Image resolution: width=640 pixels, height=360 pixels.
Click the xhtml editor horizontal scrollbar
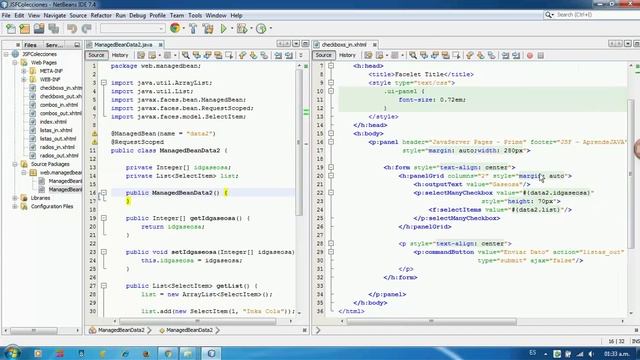click(431, 322)
